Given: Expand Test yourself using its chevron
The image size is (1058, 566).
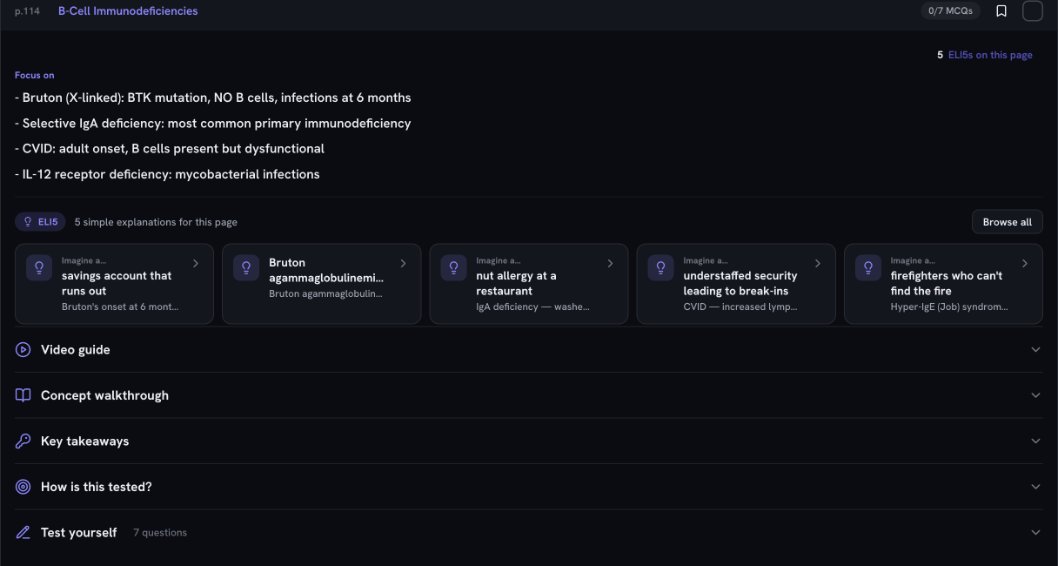Looking at the screenshot, I should point(1035,532).
